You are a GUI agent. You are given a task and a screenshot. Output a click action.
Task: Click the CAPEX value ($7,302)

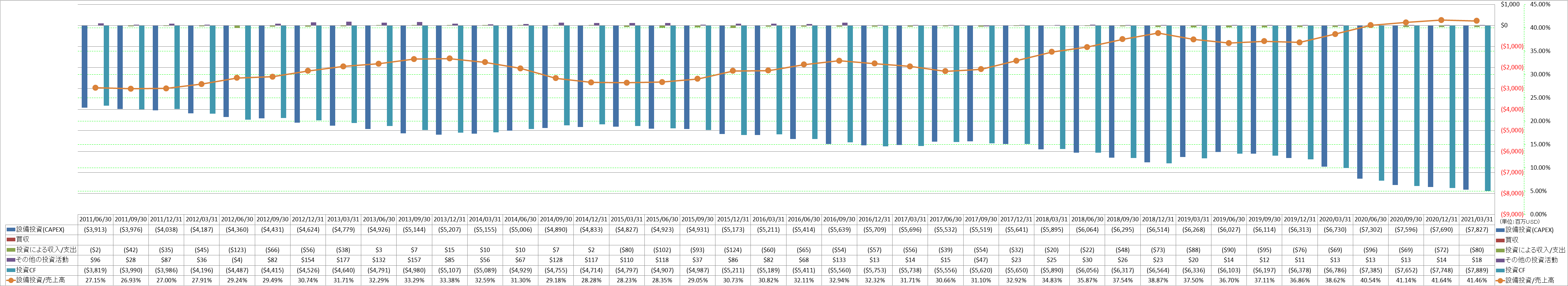pos(1370,230)
